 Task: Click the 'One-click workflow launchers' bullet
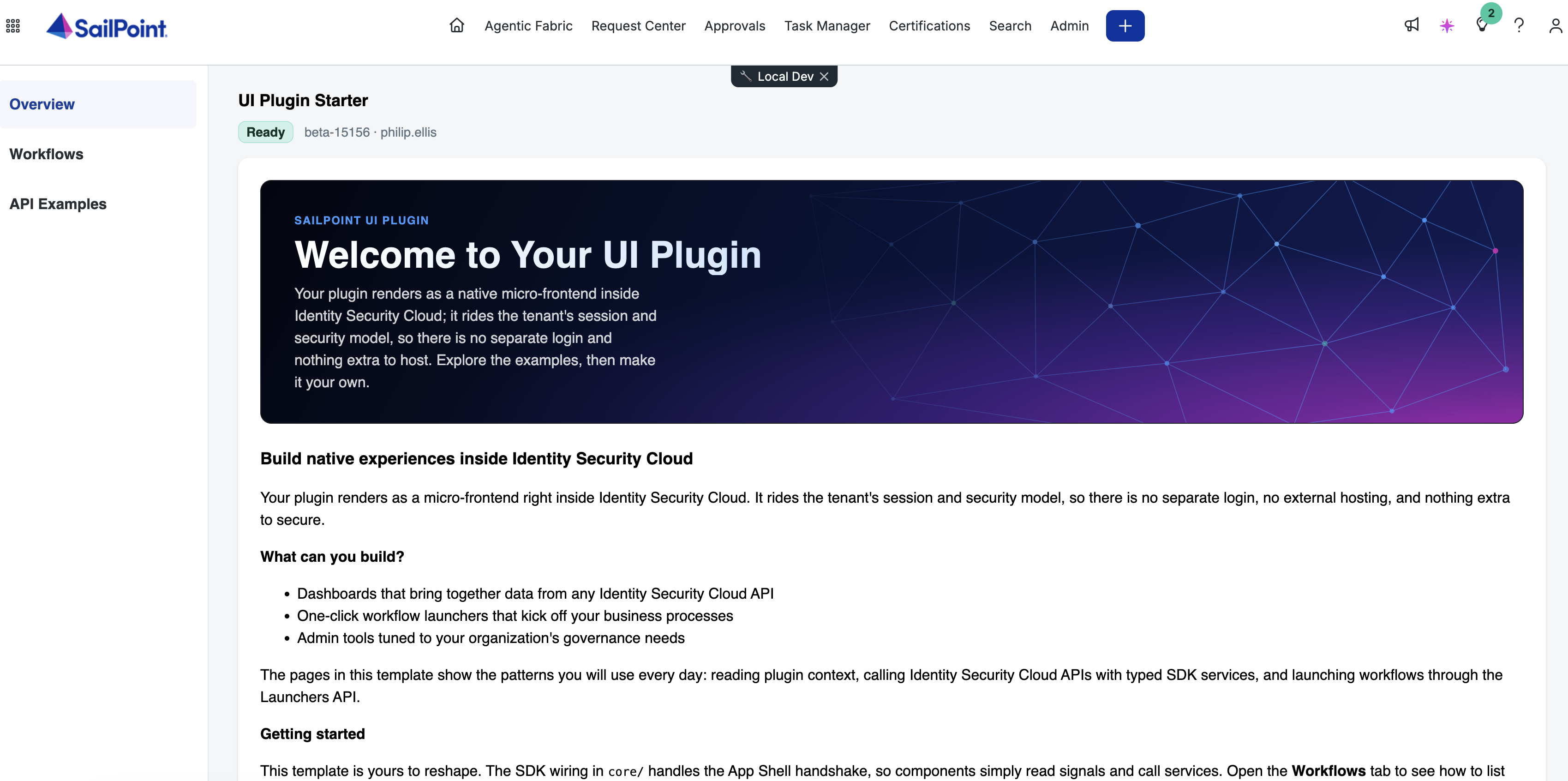pos(515,615)
